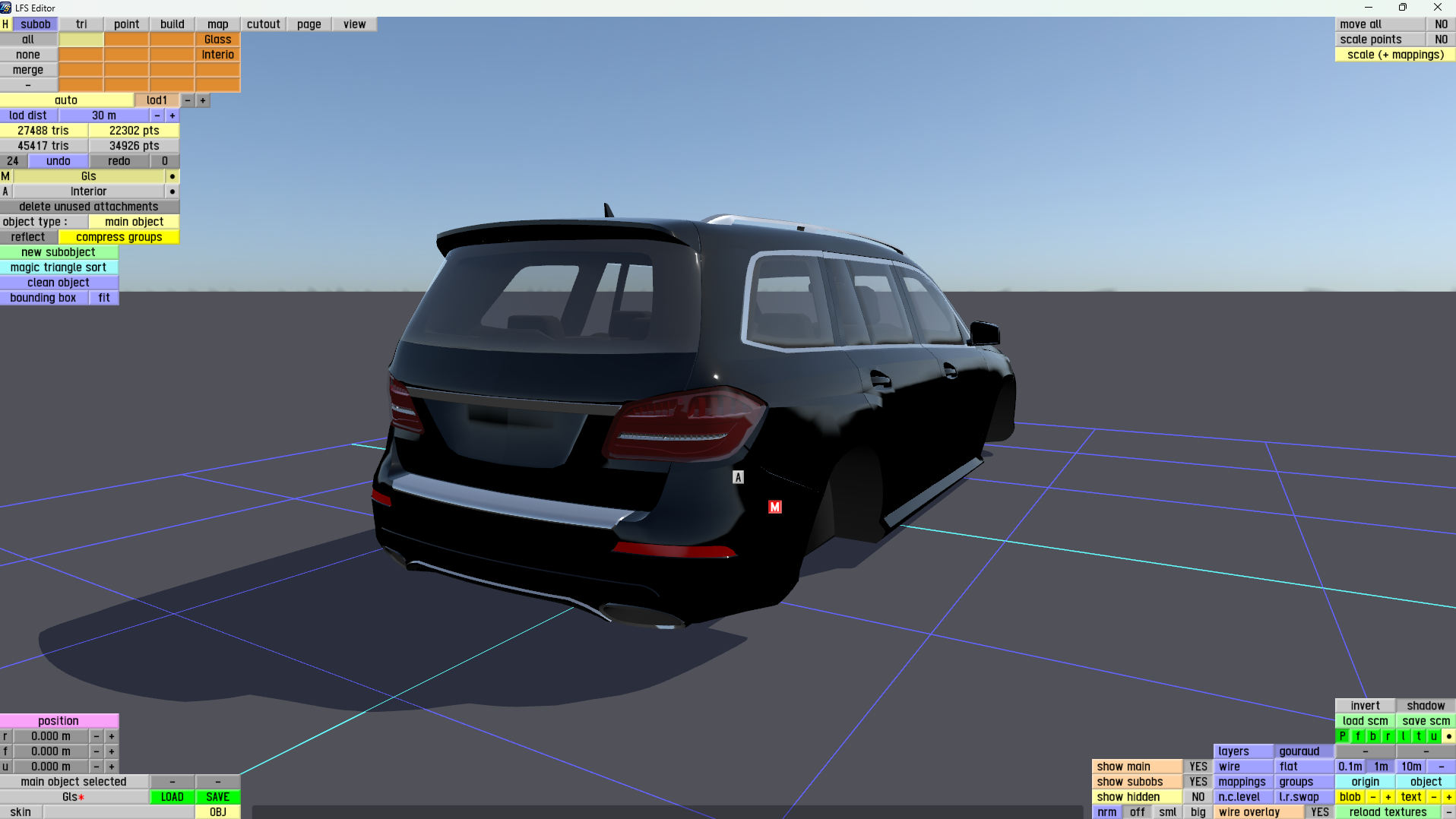Select the pale yellow slot next to all

(x=81, y=40)
